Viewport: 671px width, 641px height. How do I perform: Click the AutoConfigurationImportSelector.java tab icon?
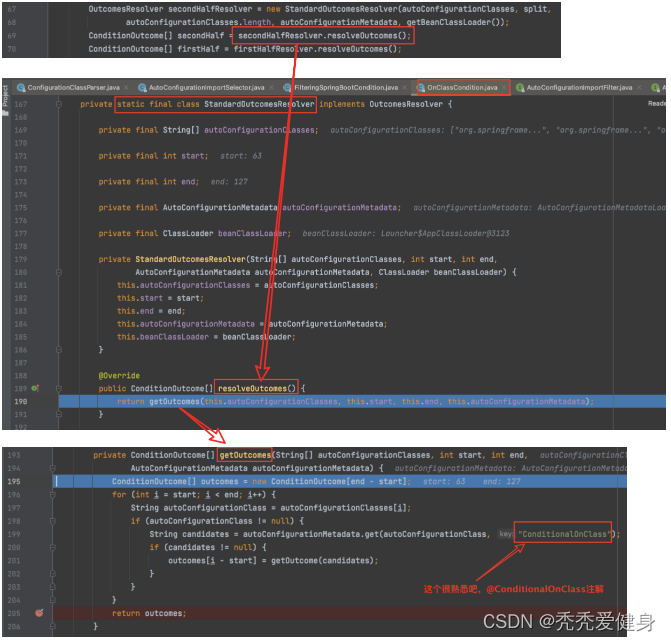pyautogui.click(x=142, y=88)
